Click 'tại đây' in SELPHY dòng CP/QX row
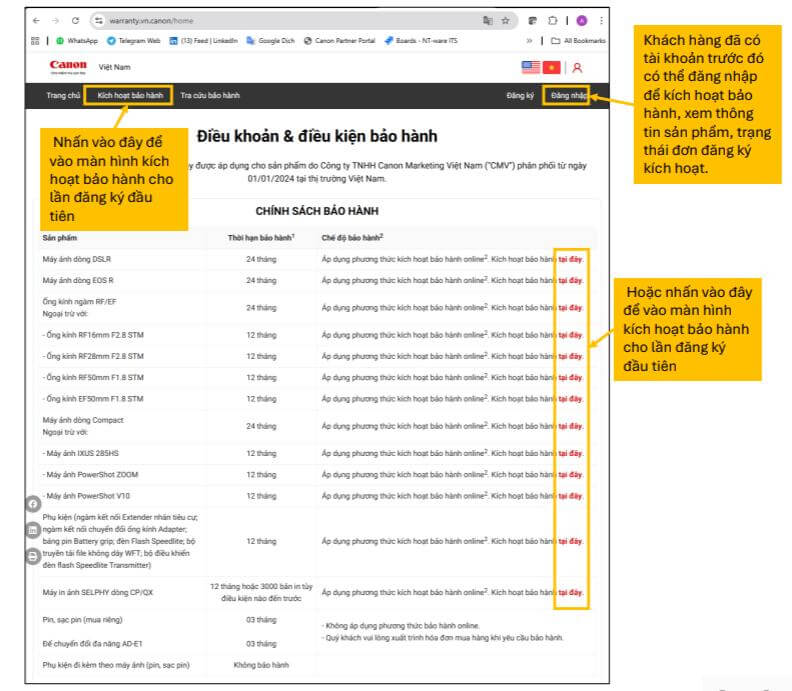Image resolution: width=792 pixels, height=691 pixels. pyautogui.click(x=570, y=592)
